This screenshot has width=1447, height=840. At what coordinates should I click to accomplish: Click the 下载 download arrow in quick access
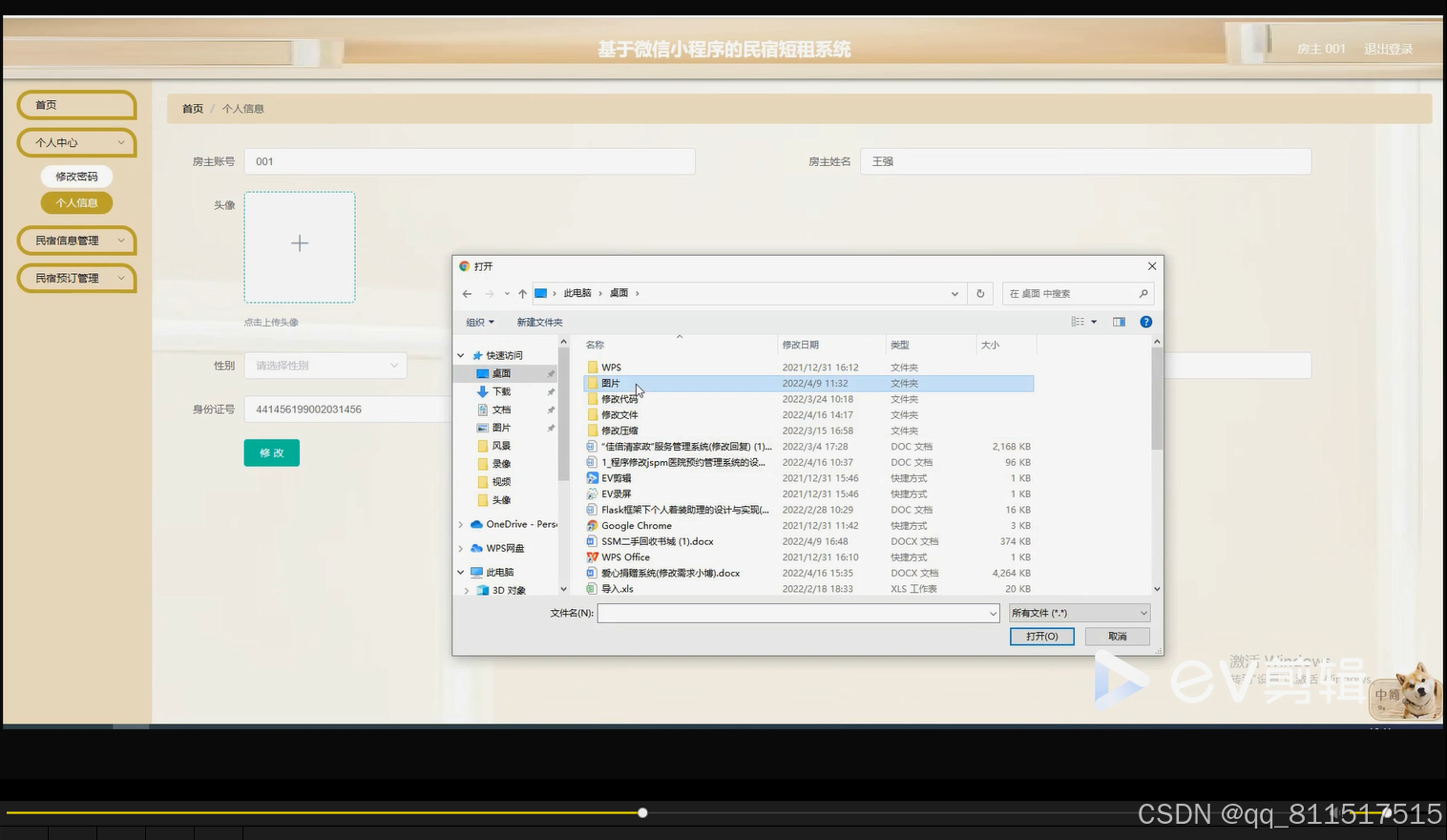(483, 391)
